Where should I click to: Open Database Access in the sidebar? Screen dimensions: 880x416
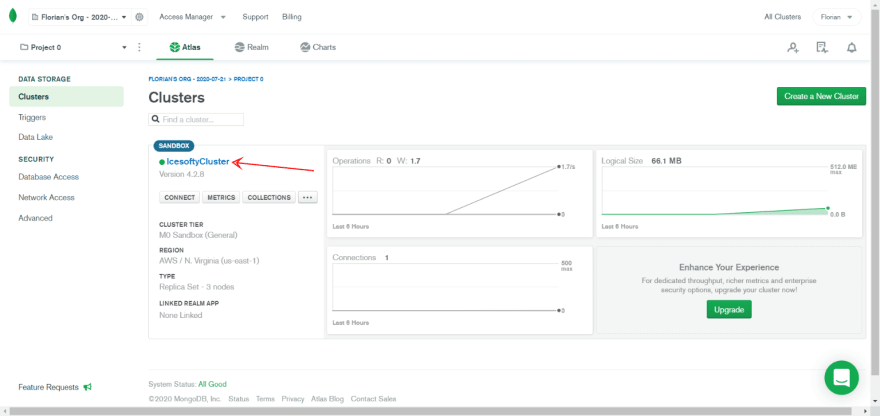48,177
